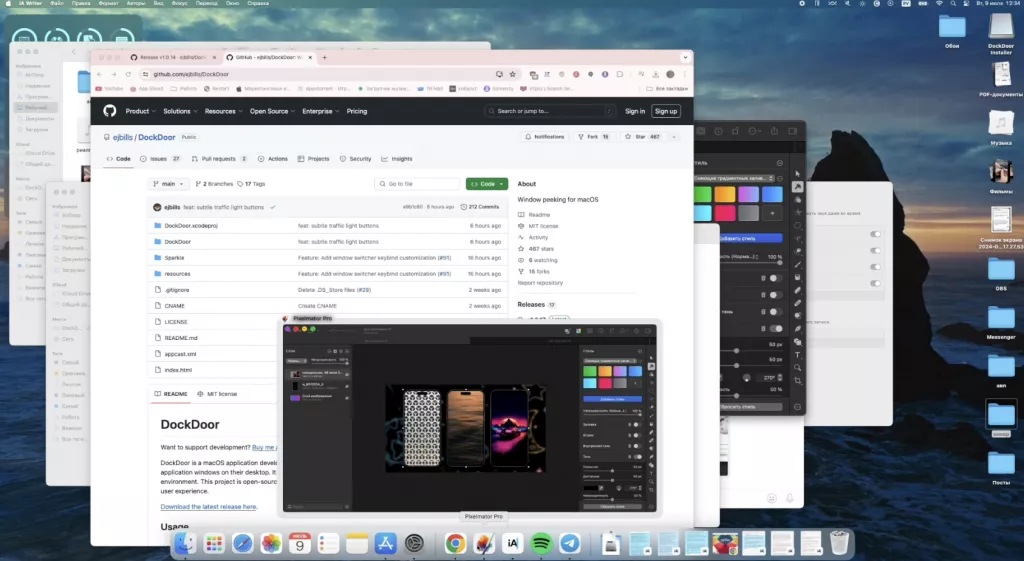The image size is (1024, 561).
Task: Click the Sign up button
Action: (x=665, y=111)
